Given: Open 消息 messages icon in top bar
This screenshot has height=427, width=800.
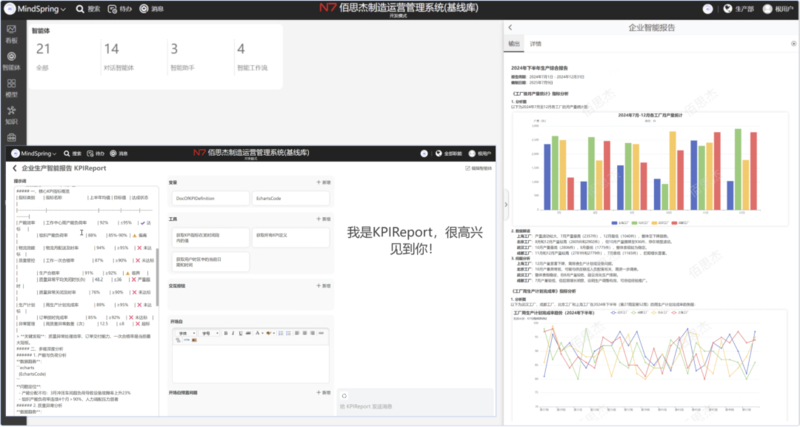Looking at the screenshot, I should [152, 7].
